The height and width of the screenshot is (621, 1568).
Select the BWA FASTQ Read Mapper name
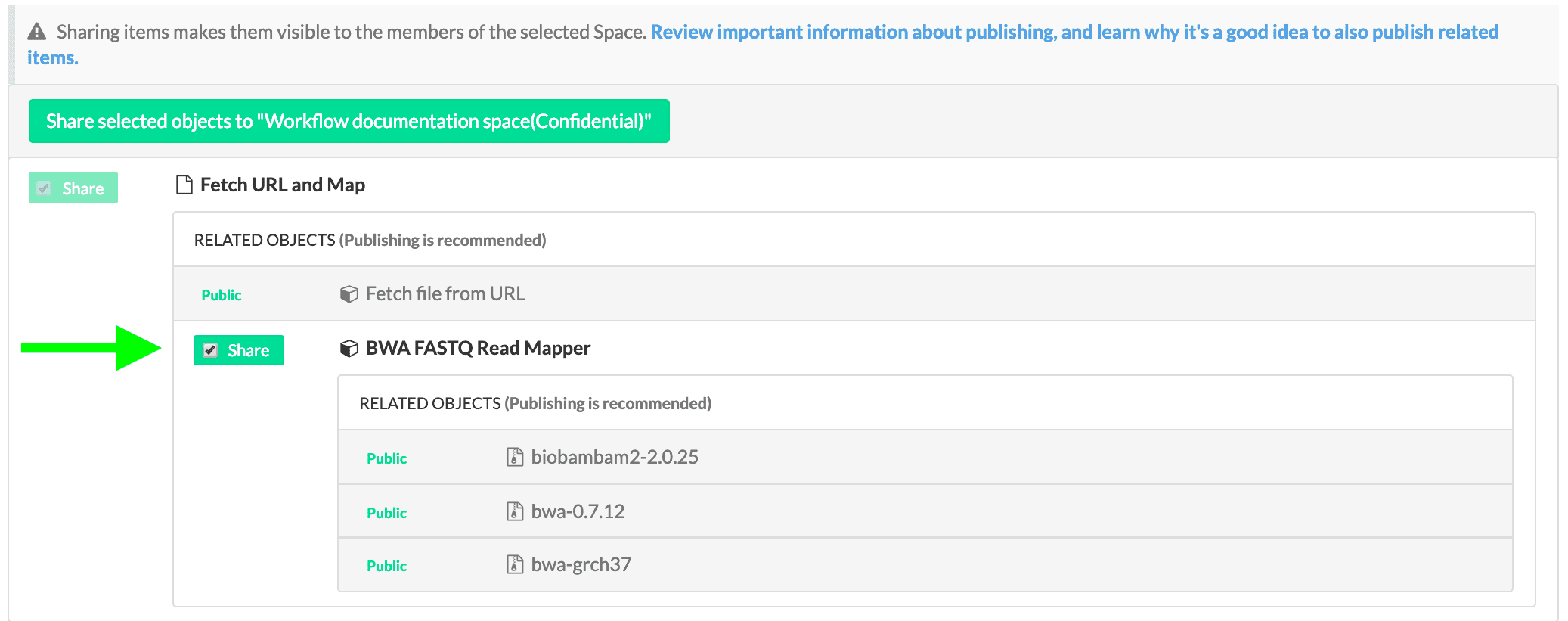point(478,348)
